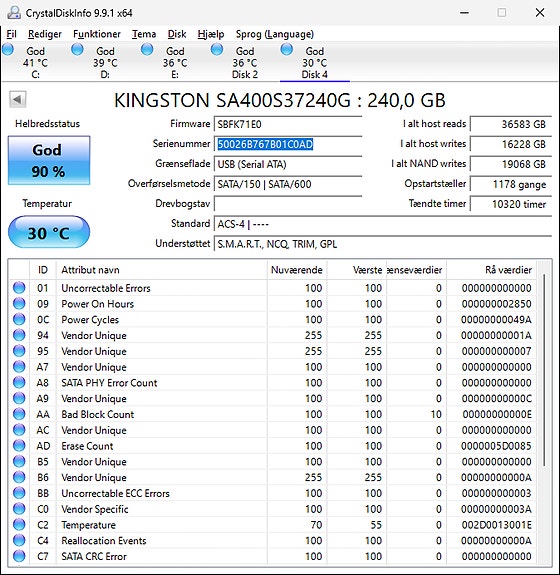Click the God 90 % health status button

[x=49, y=160]
